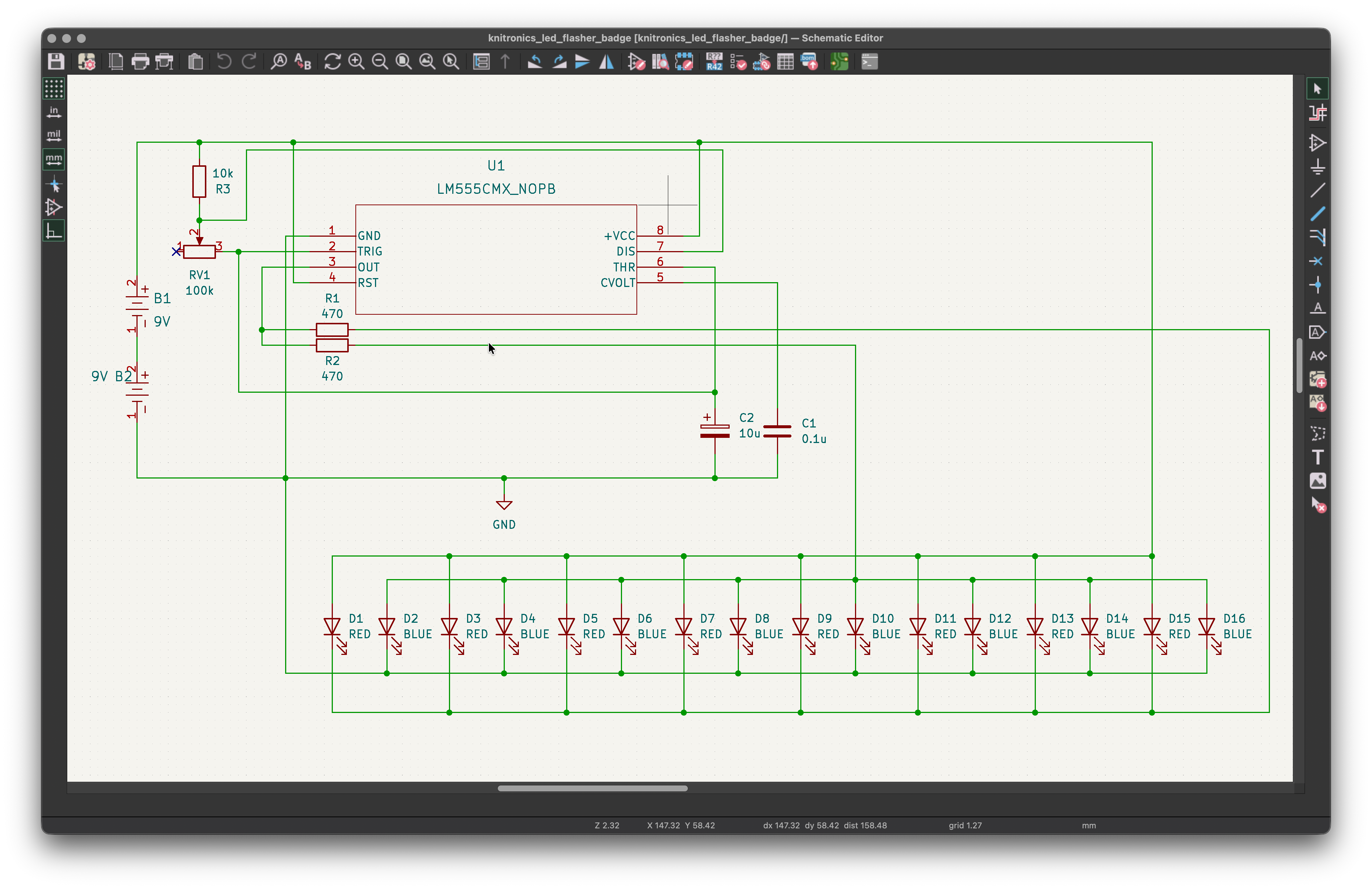The image size is (1372, 889).
Task: Click the Undo arrow in toolbar
Action: (x=224, y=62)
